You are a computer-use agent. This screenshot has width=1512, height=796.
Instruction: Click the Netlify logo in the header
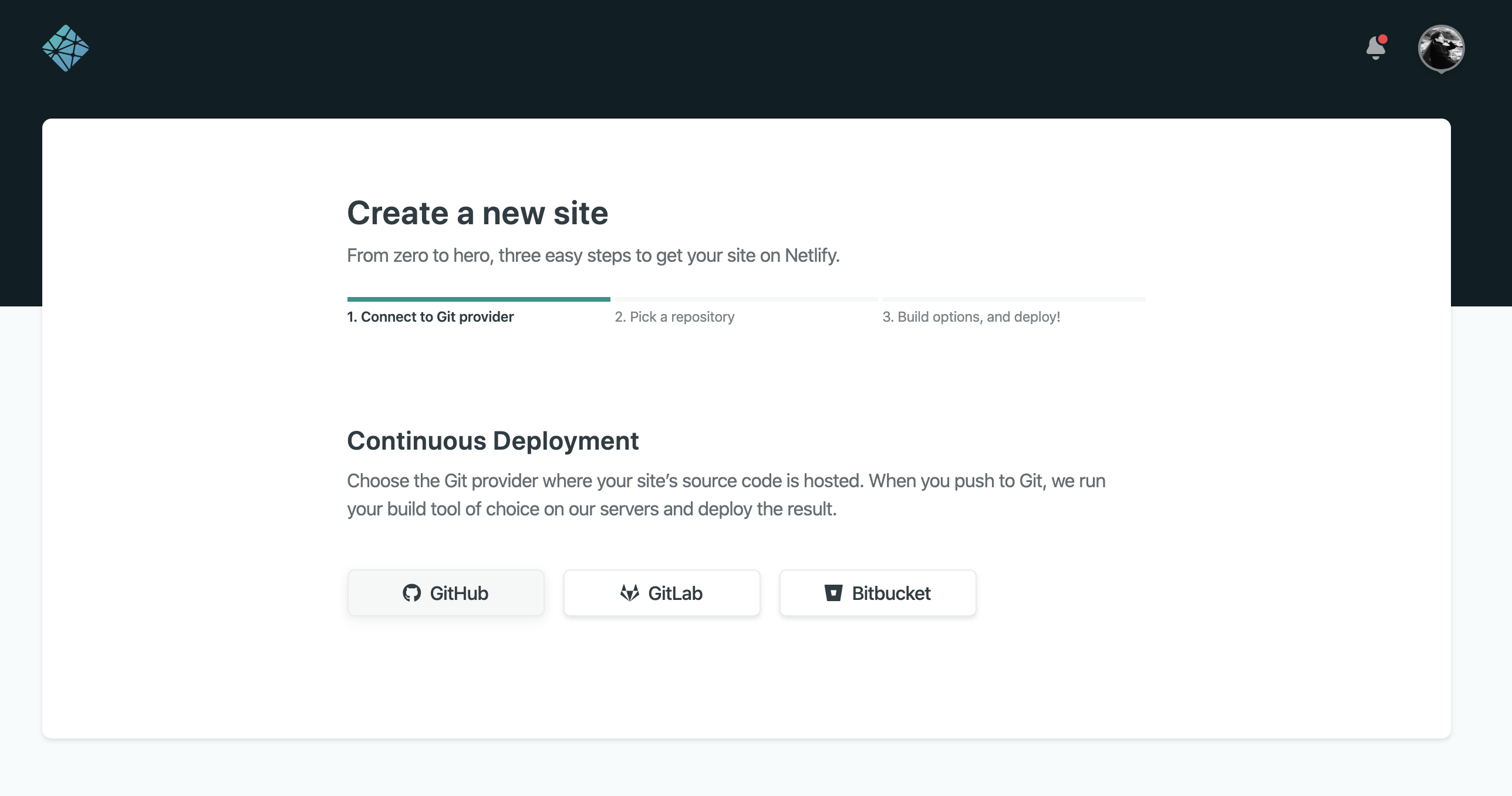click(x=66, y=48)
